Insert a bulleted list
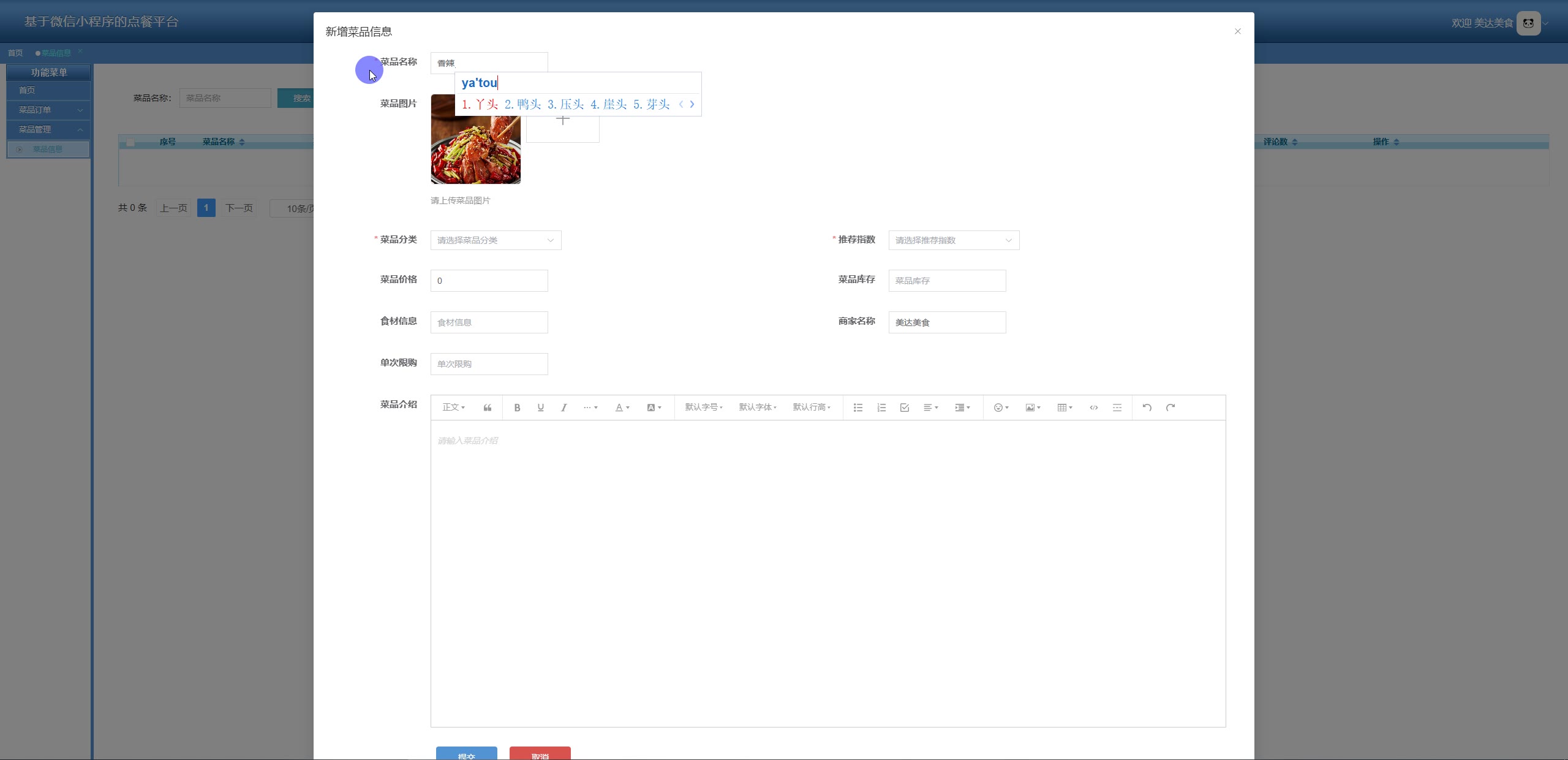Screen dimensions: 1568x760 pyautogui.click(x=858, y=408)
